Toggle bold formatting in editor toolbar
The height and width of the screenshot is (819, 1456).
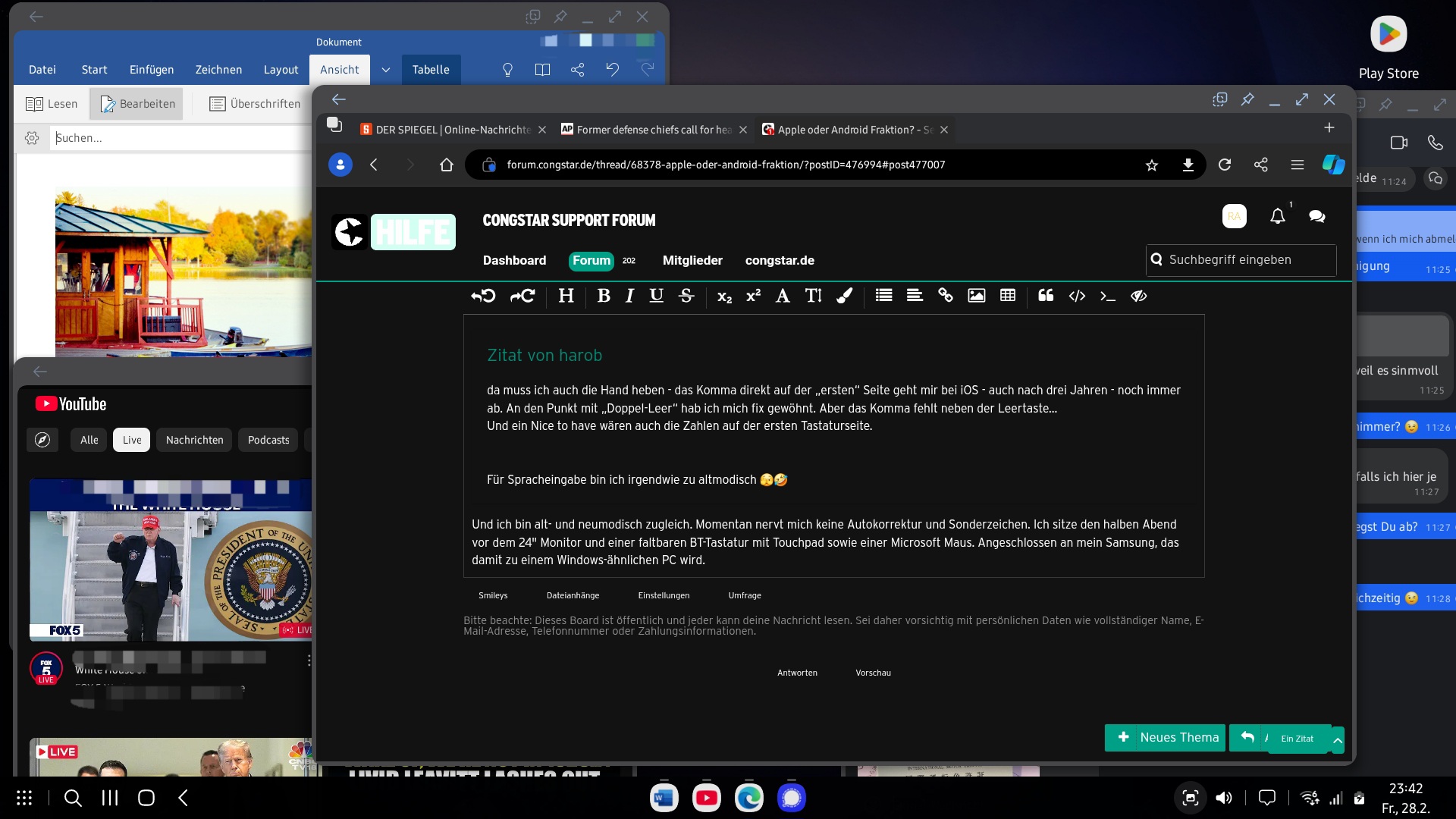pos(604,296)
